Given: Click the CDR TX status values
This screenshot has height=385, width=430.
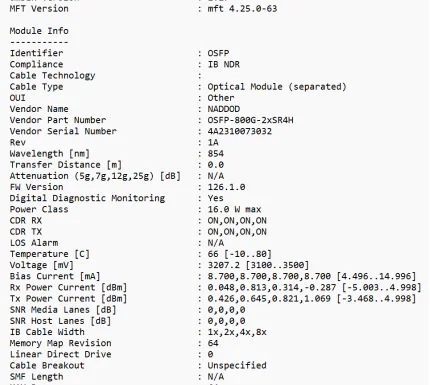Looking at the screenshot, I should pyautogui.click(x=237, y=232).
